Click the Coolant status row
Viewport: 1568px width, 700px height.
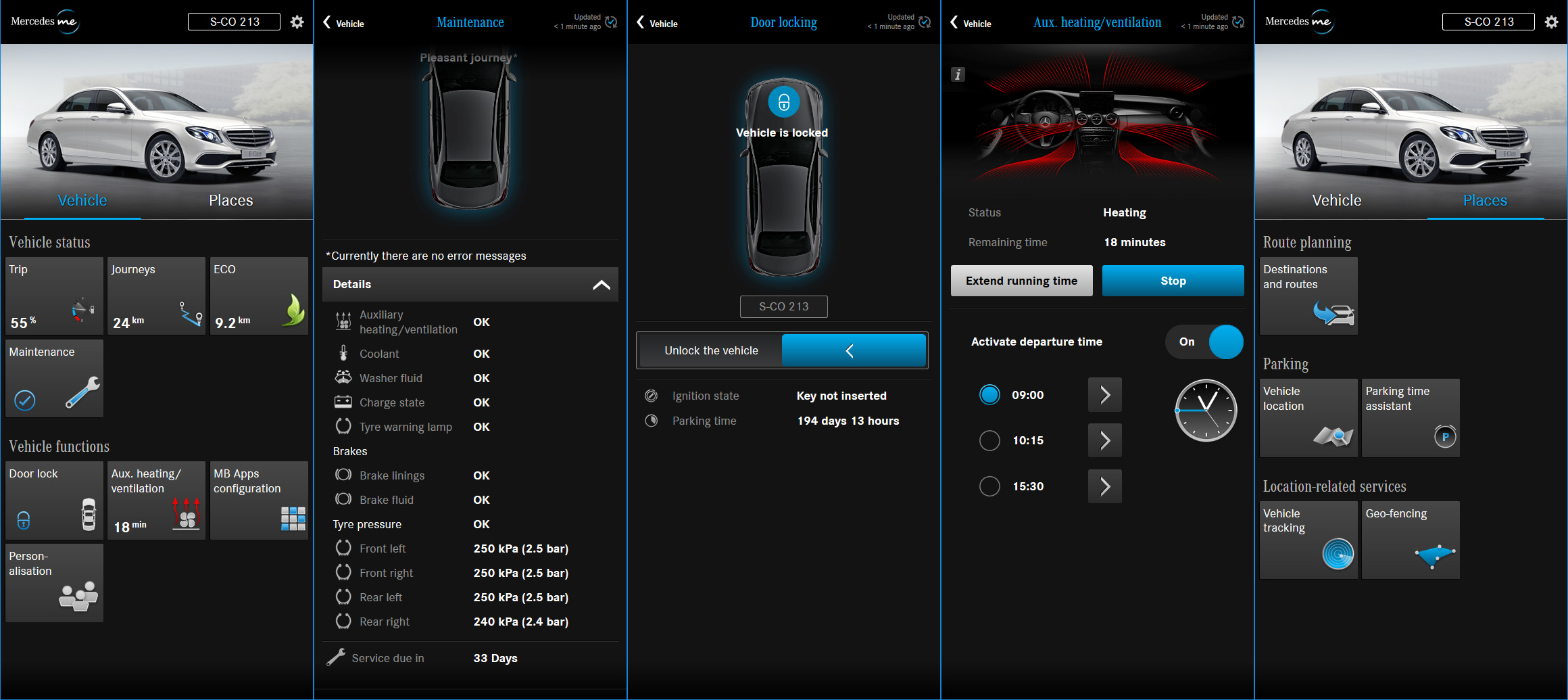(470, 354)
